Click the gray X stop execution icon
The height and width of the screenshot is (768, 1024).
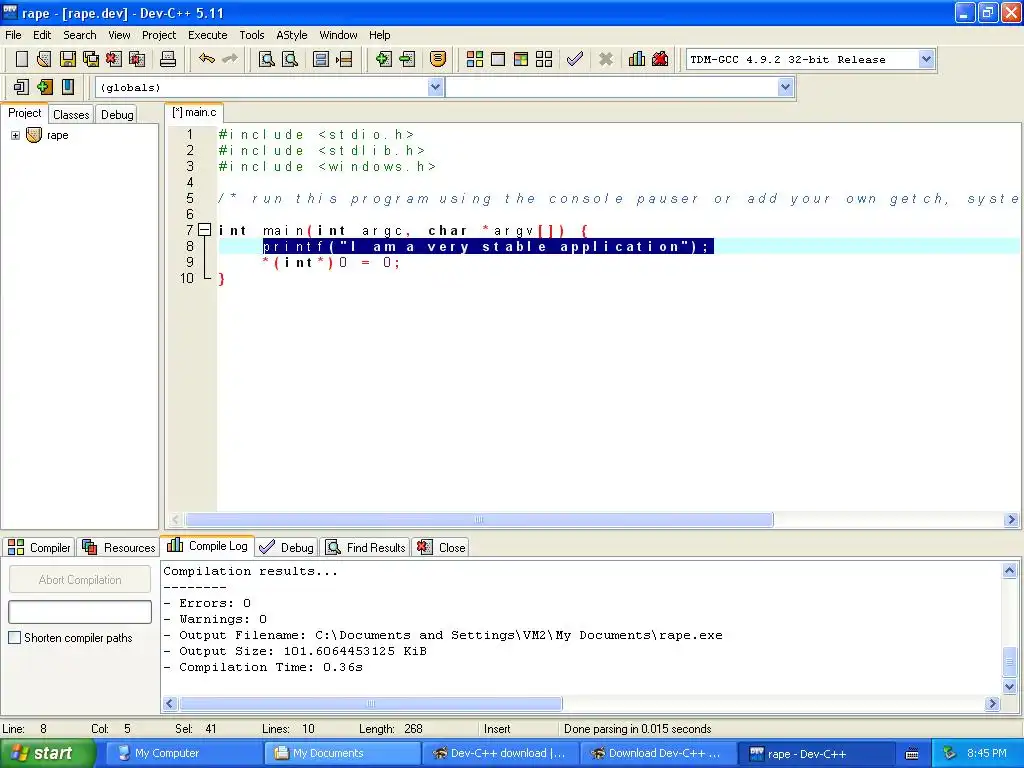(x=606, y=59)
